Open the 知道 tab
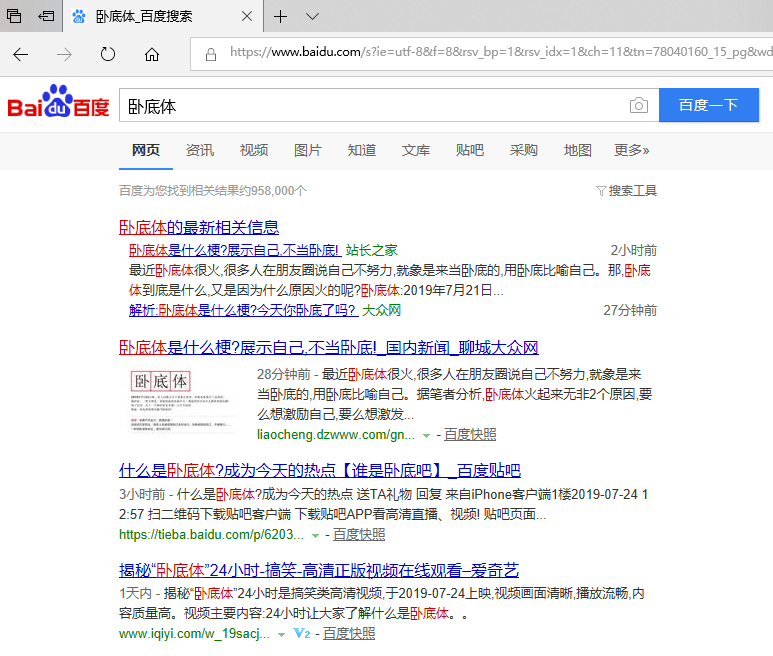 [x=362, y=150]
